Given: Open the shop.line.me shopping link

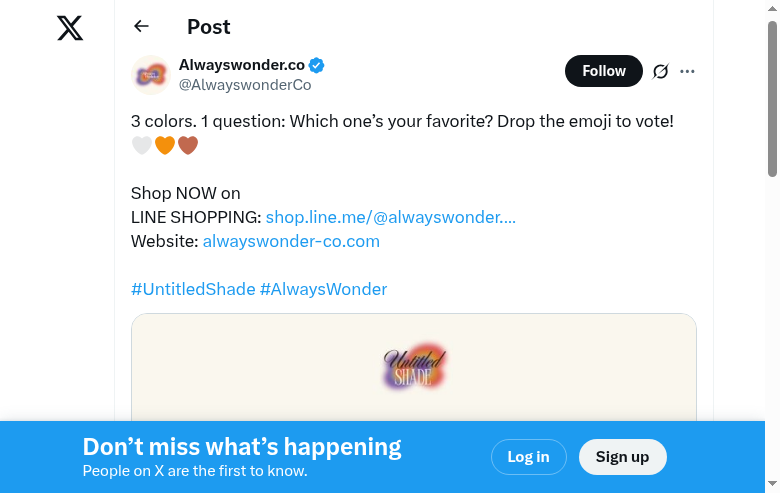Looking at the screenshot, I should pos(390,217).
